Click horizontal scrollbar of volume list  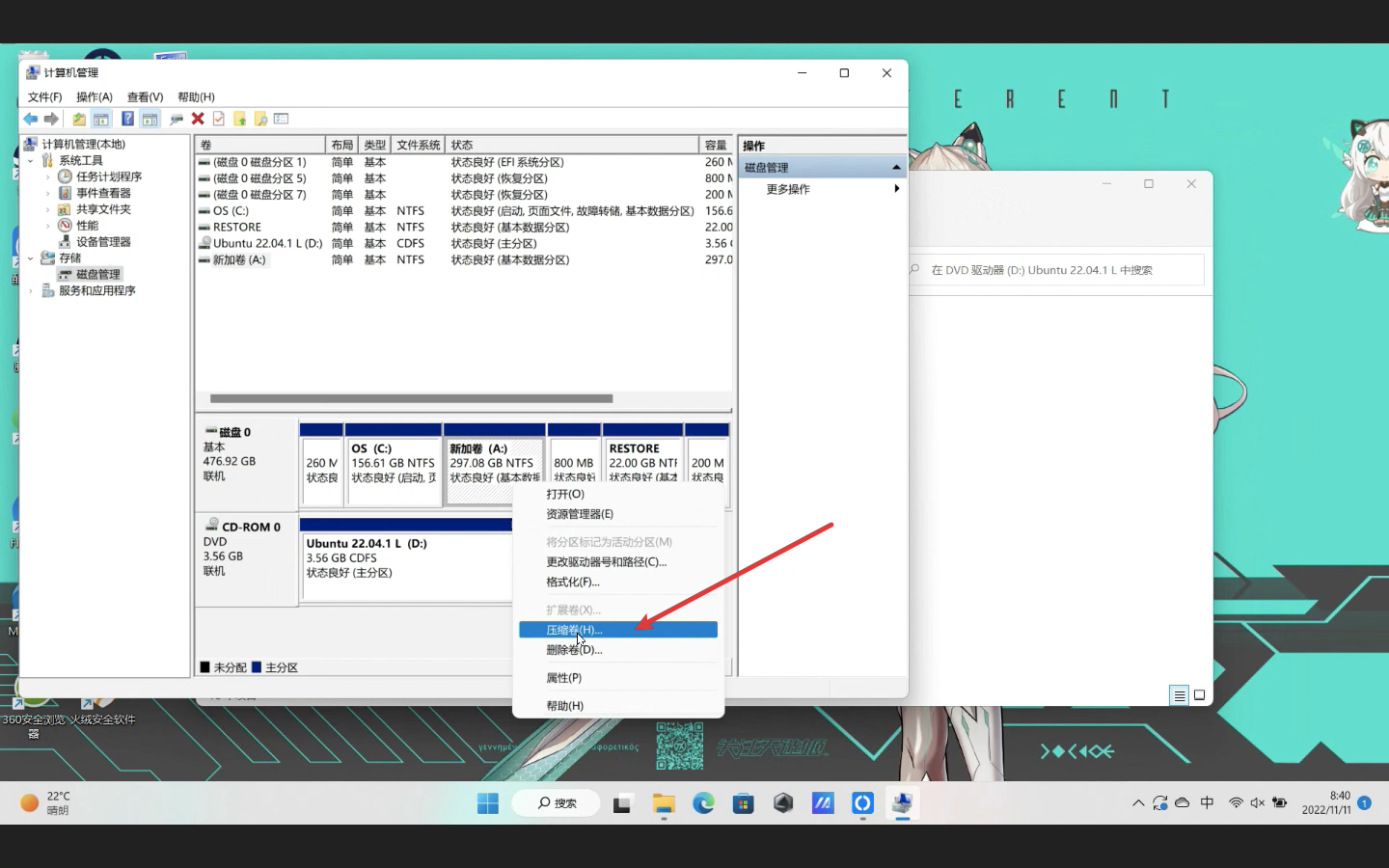point(411,398)
